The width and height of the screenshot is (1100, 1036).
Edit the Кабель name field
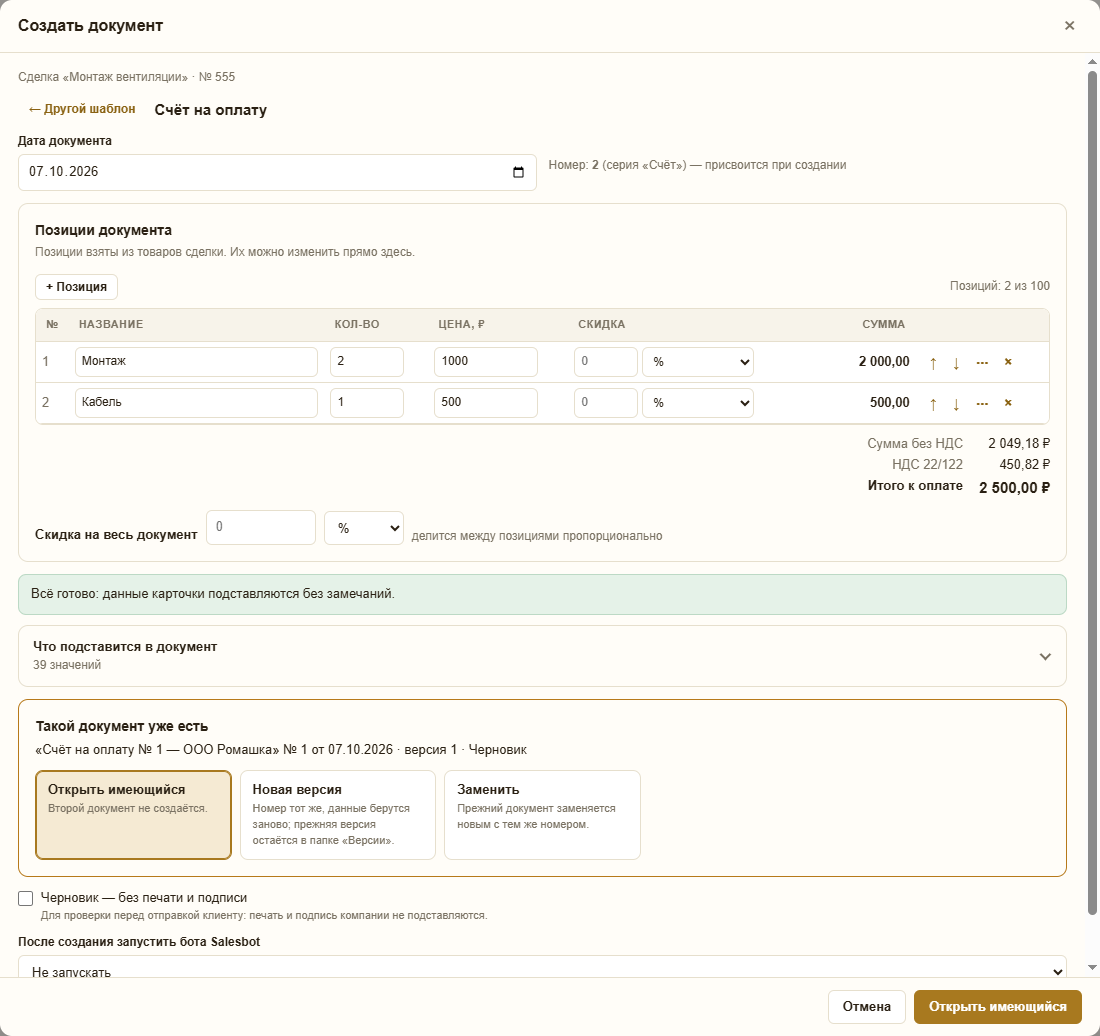[x=196, y=403]
